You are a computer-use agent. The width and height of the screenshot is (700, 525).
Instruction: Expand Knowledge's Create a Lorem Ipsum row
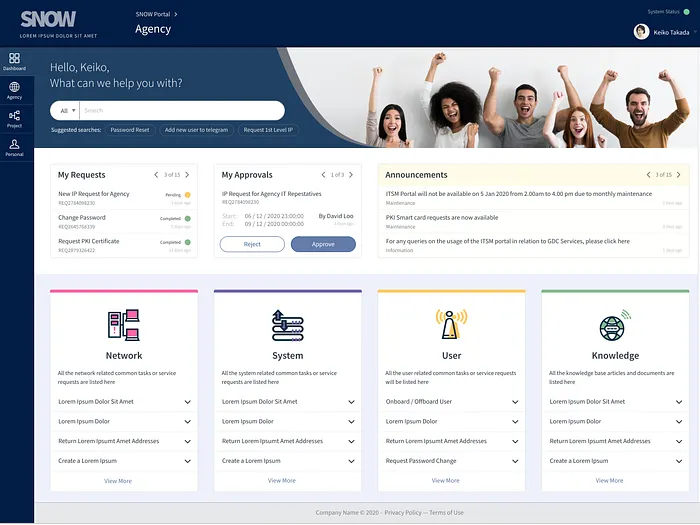pos(679,461)
